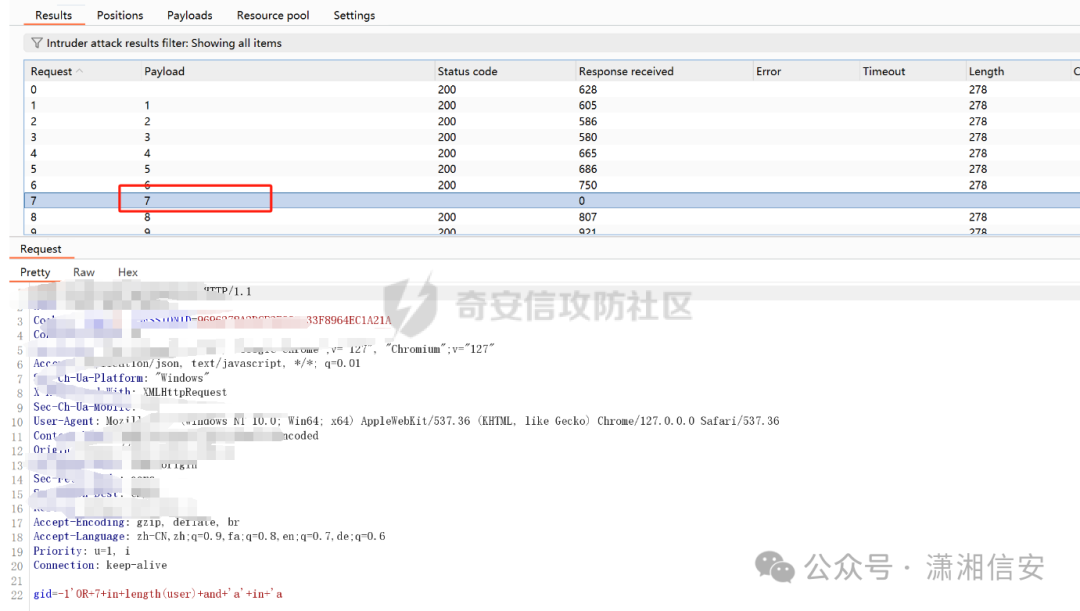Open the Results tab
Screen dimensions: 1080x611
53,15
